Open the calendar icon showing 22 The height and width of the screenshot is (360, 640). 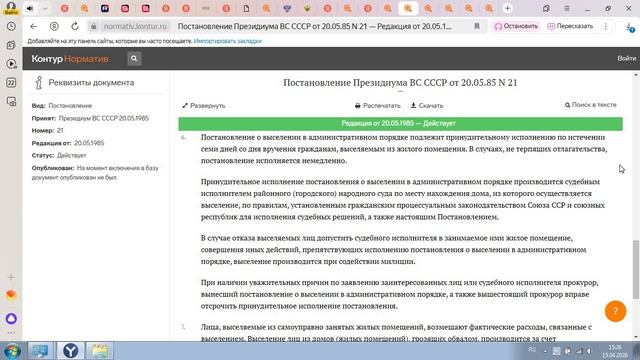(11, 83)
